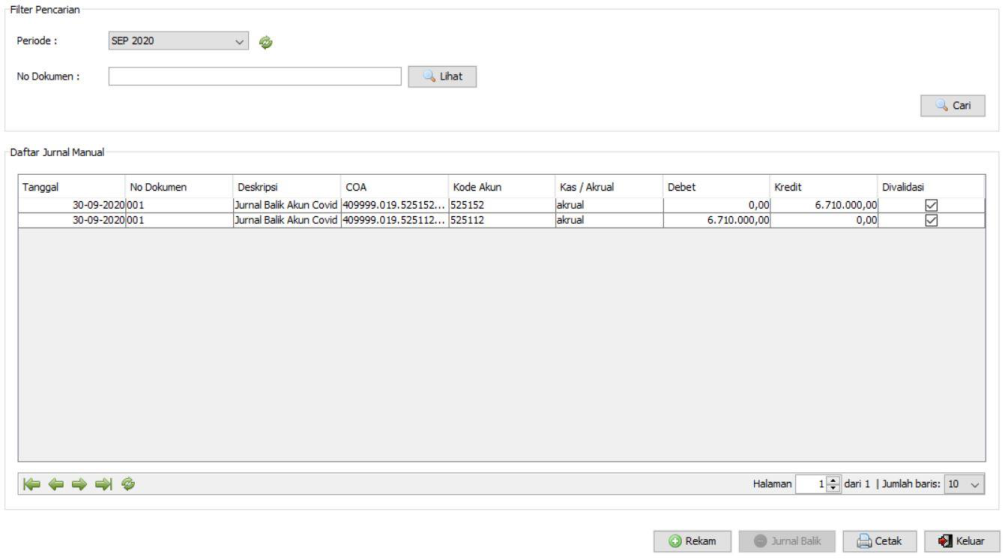Screen dimensions: 1005x560
Task: Go to previous page arrow icon
Action: [x=56, y=484]
